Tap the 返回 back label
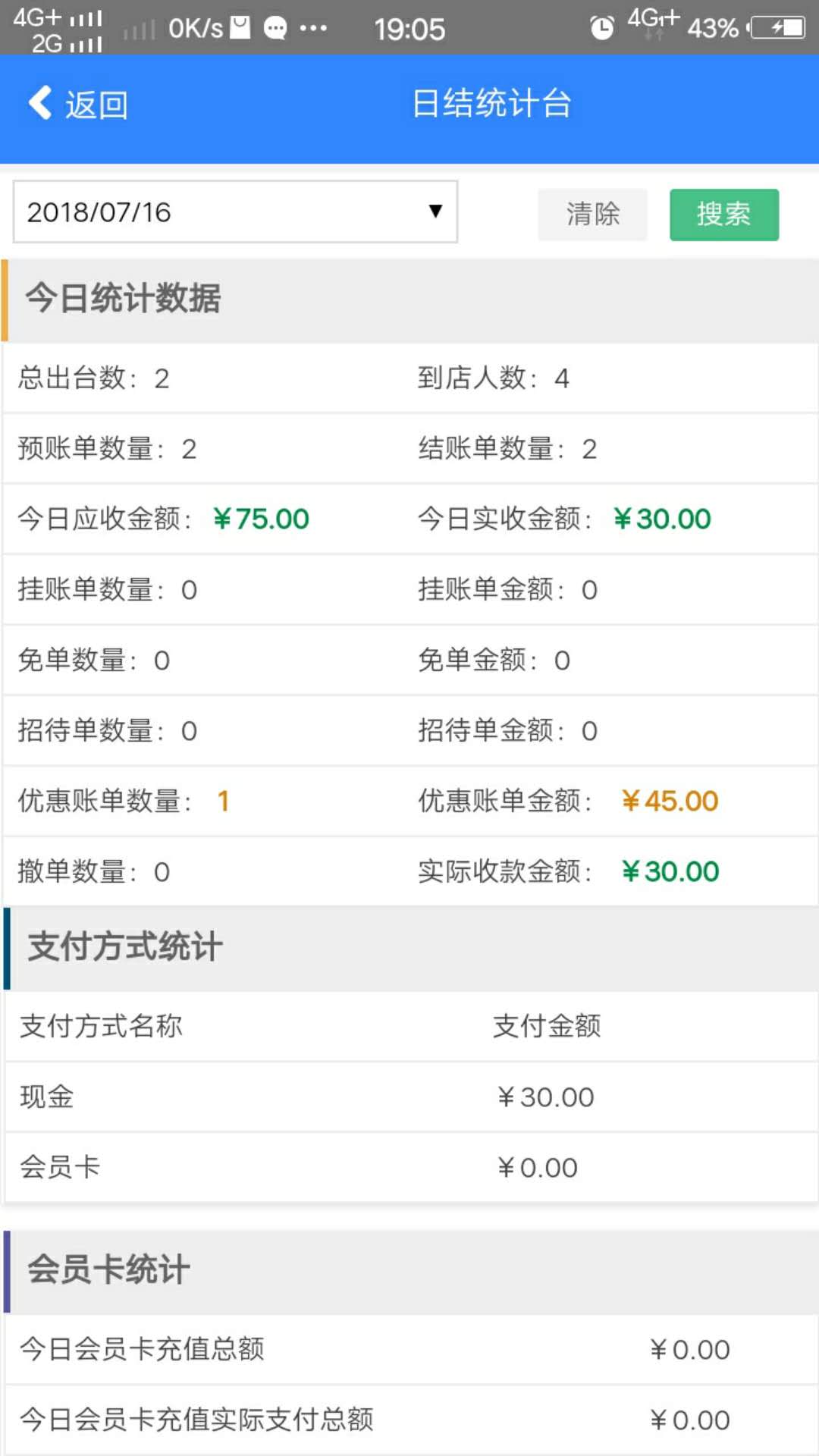 [x=96, y=105]
